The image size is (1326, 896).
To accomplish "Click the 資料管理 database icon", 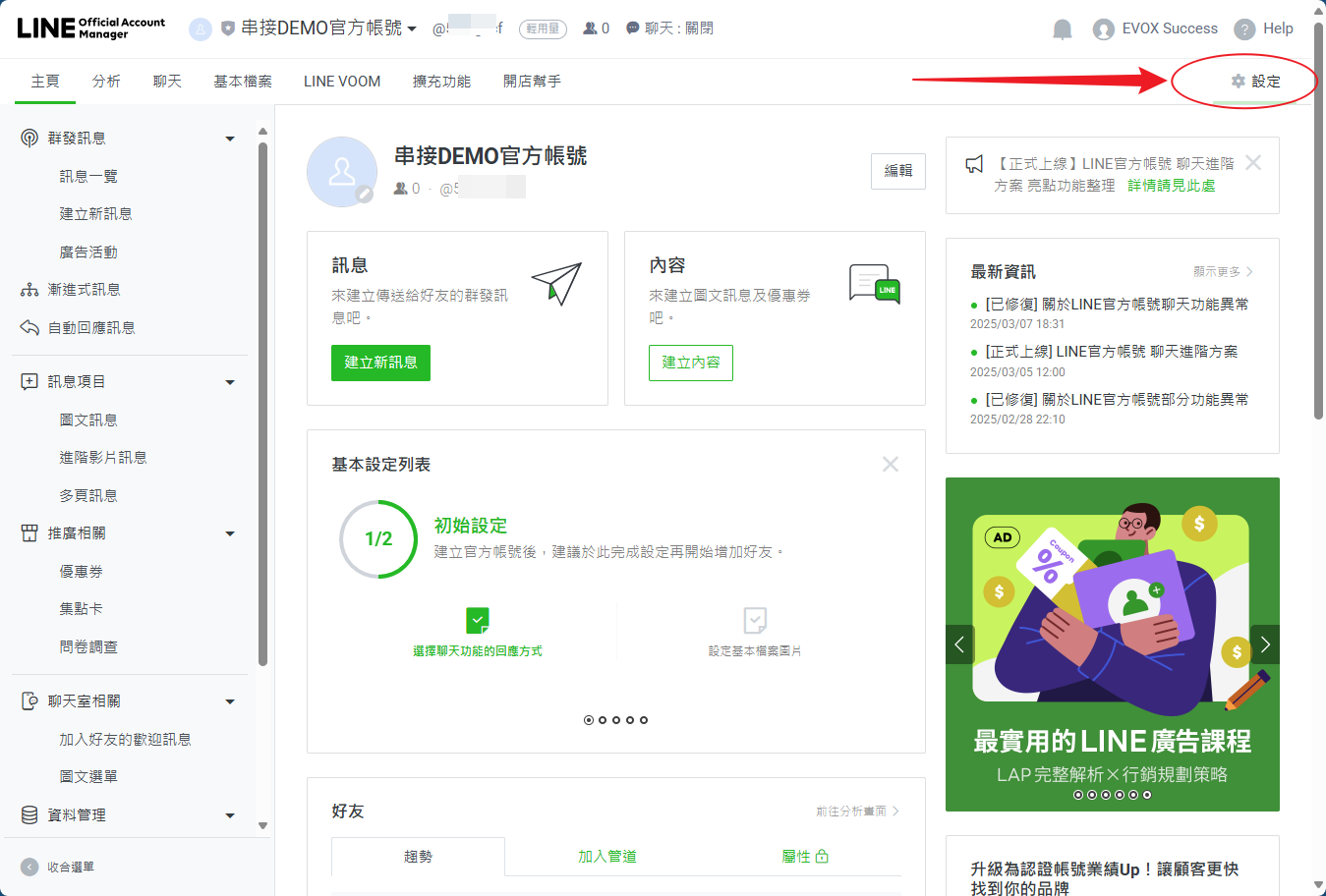I will coord(29,815).
